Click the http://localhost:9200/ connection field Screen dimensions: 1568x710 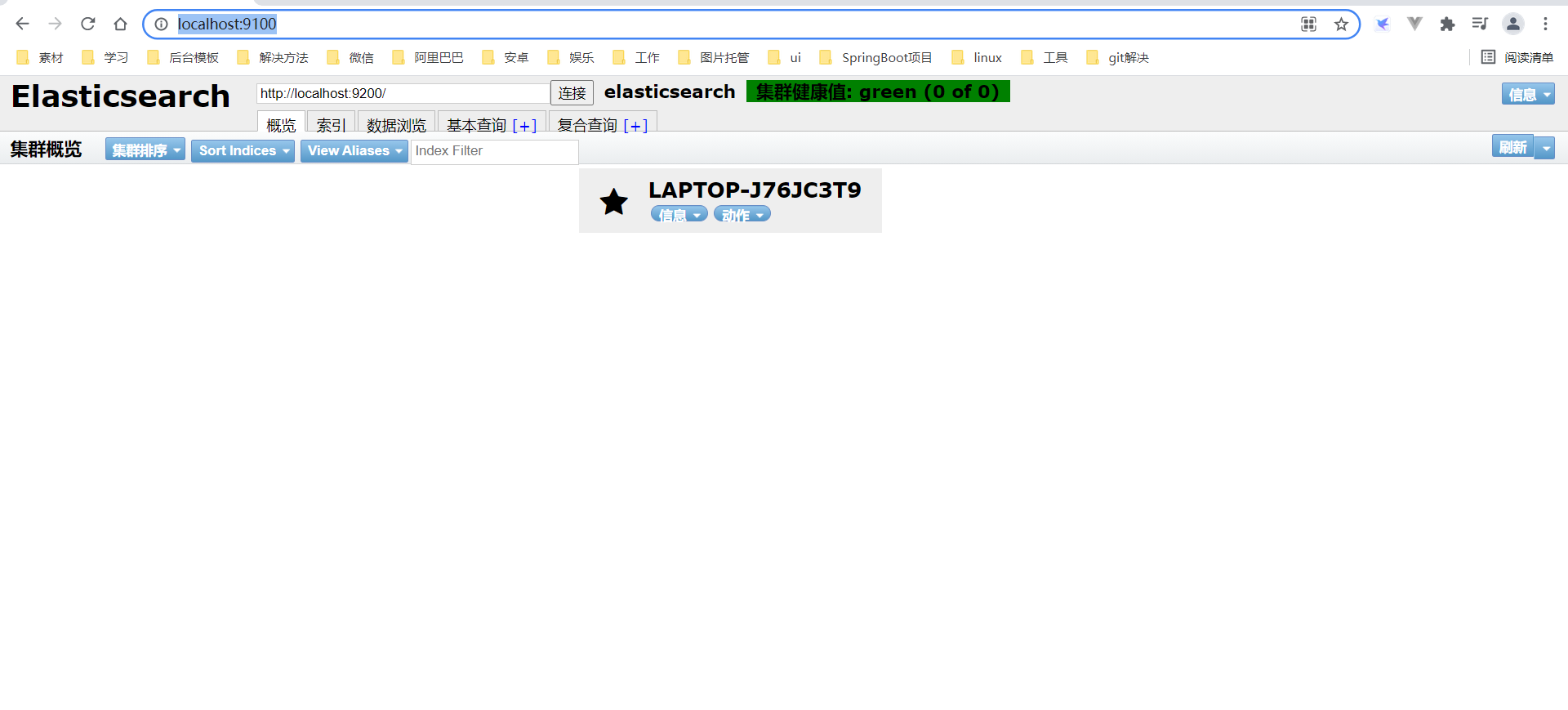[x=403, y=93]
